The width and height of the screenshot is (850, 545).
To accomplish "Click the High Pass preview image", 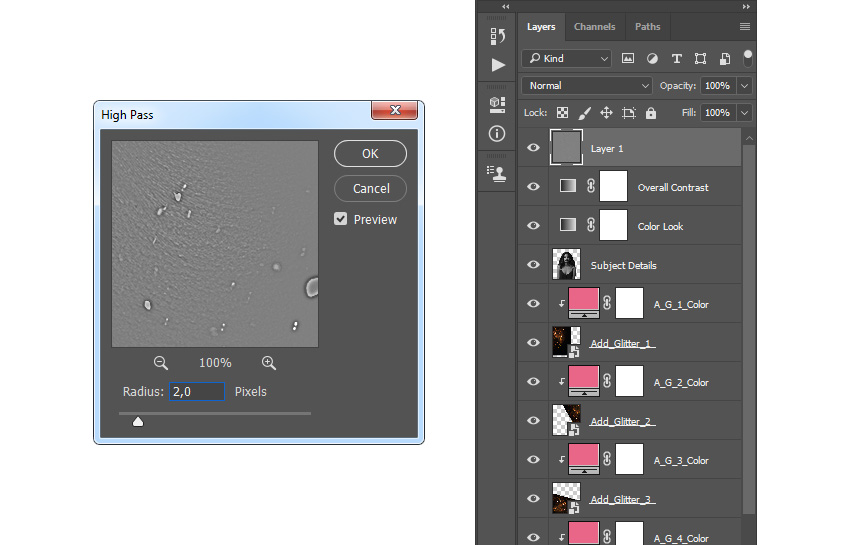I will 215,244.
